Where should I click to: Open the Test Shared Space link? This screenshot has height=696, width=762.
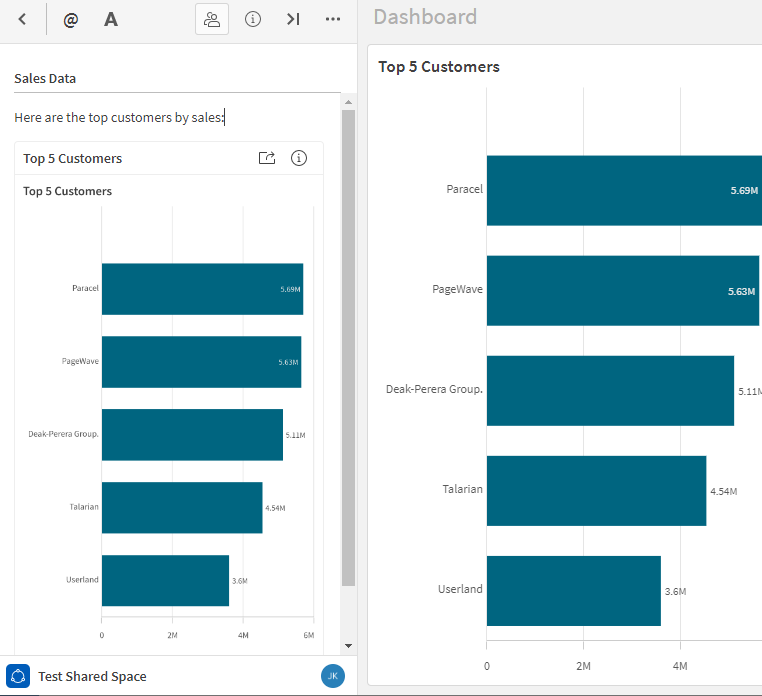click(92, 677)
